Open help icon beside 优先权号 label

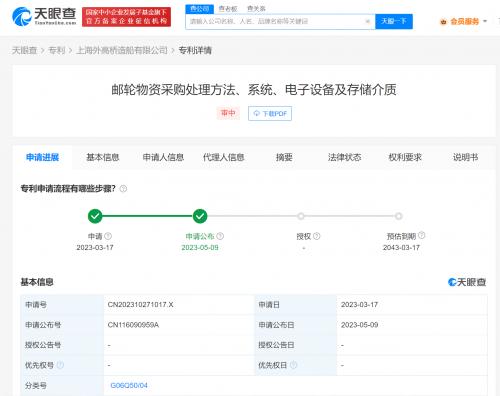click(x=60, y=365)
